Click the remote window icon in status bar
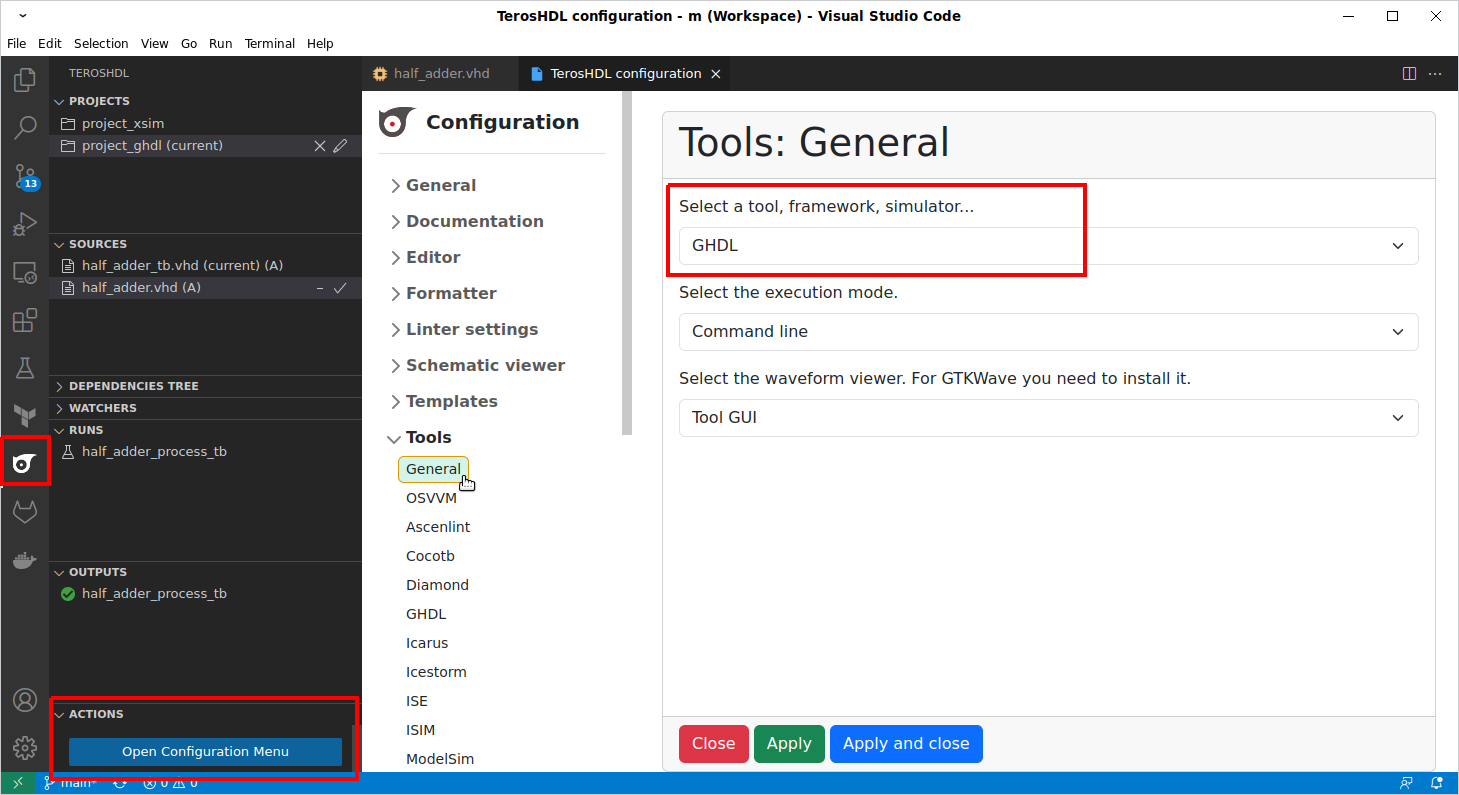 click(x=18, y=783)
